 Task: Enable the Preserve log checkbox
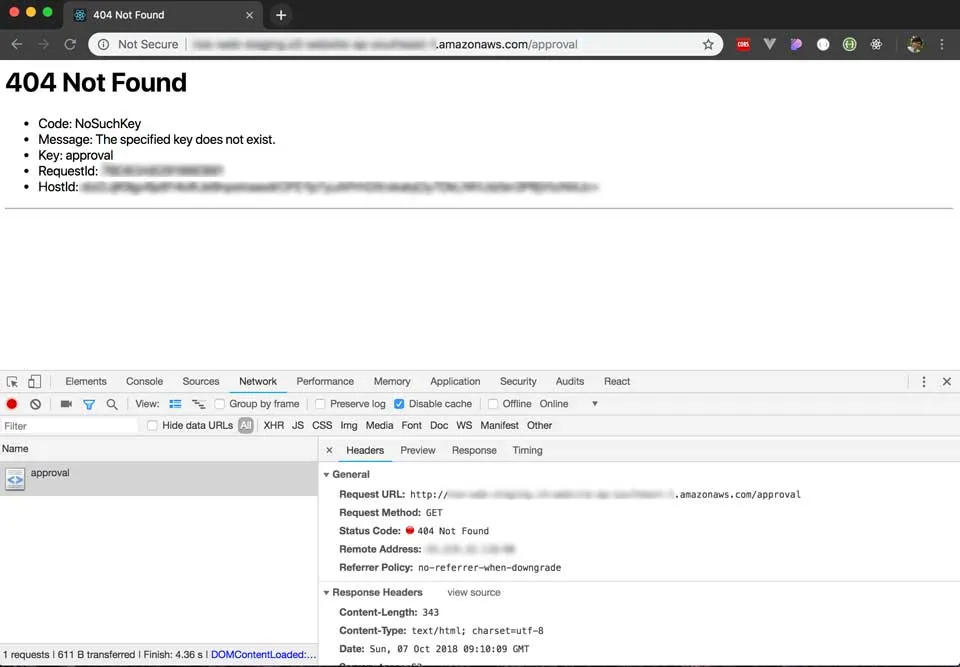pos(320,404)
